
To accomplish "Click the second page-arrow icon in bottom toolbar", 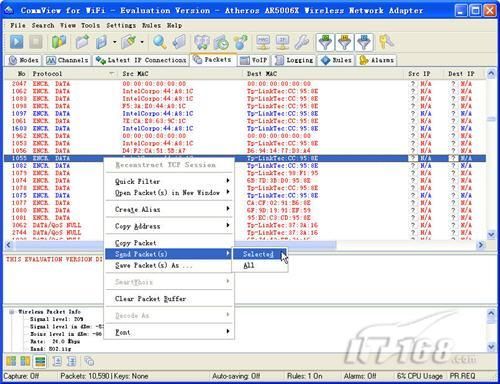I will coord(72,361).
